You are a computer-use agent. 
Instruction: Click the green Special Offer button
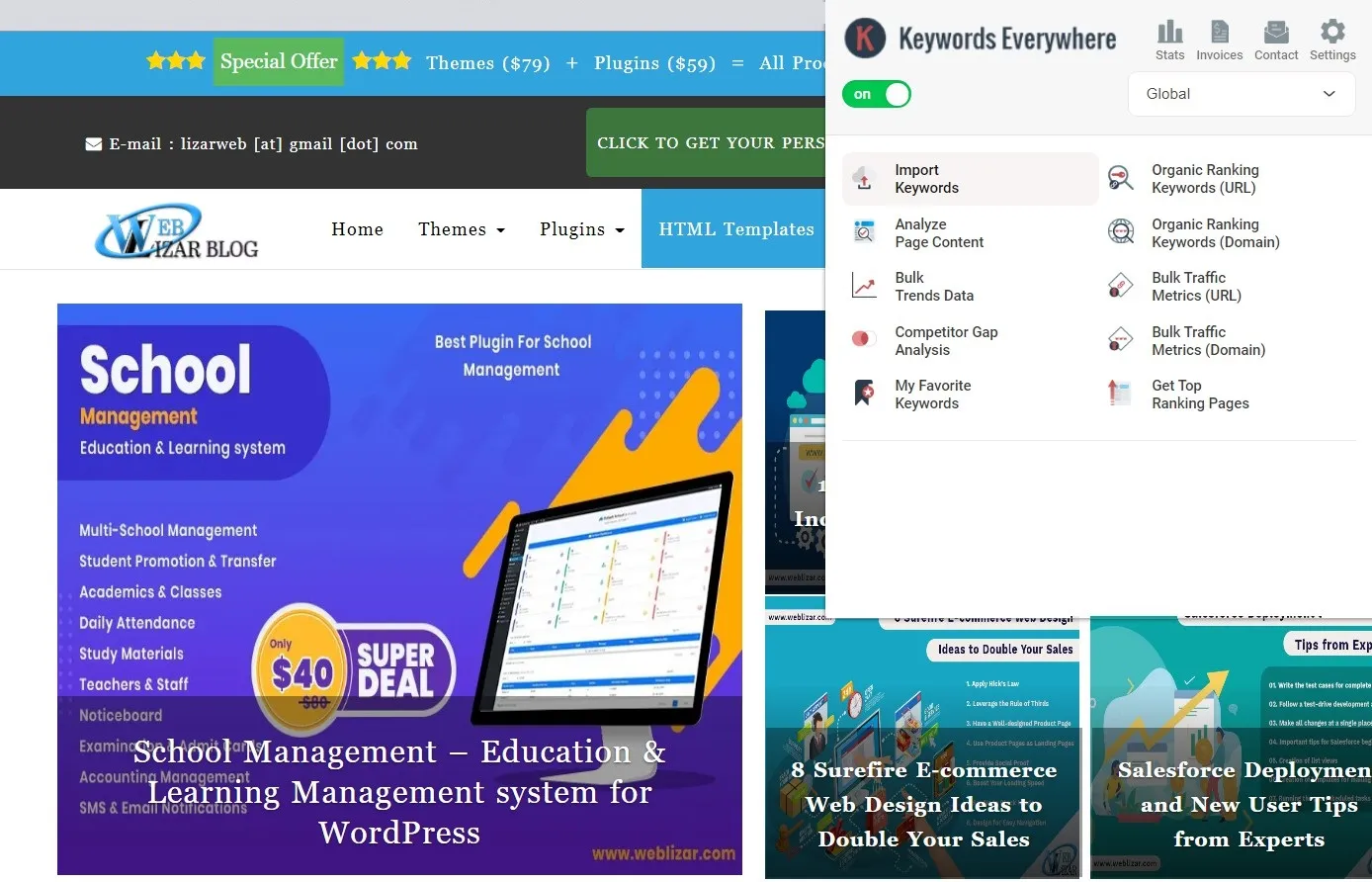pyautogui.click(x=279, y=61)
